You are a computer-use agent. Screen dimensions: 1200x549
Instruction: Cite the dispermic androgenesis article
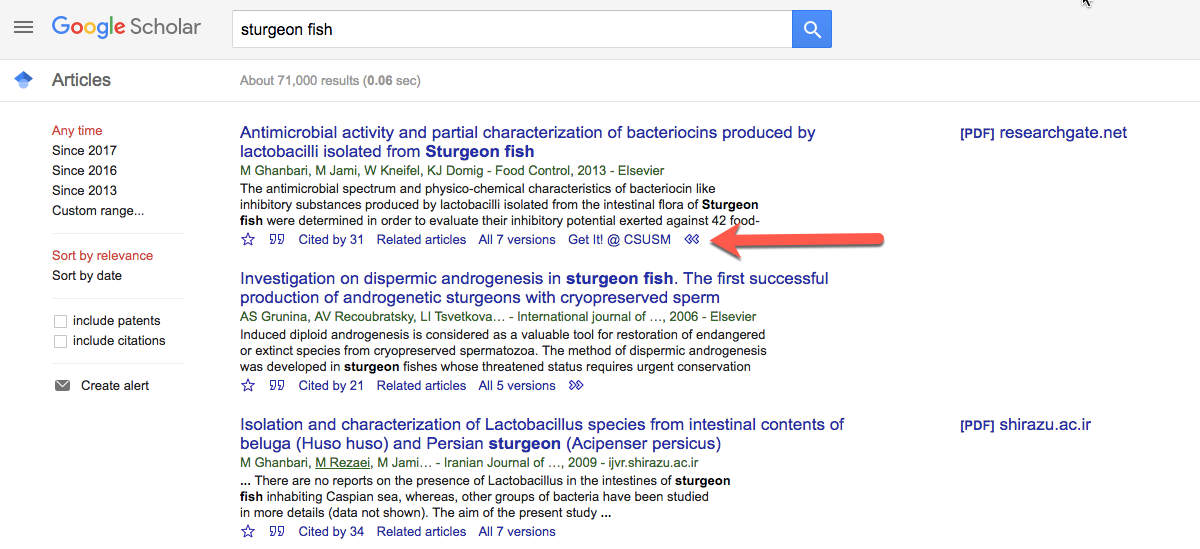tap(277, 386)
